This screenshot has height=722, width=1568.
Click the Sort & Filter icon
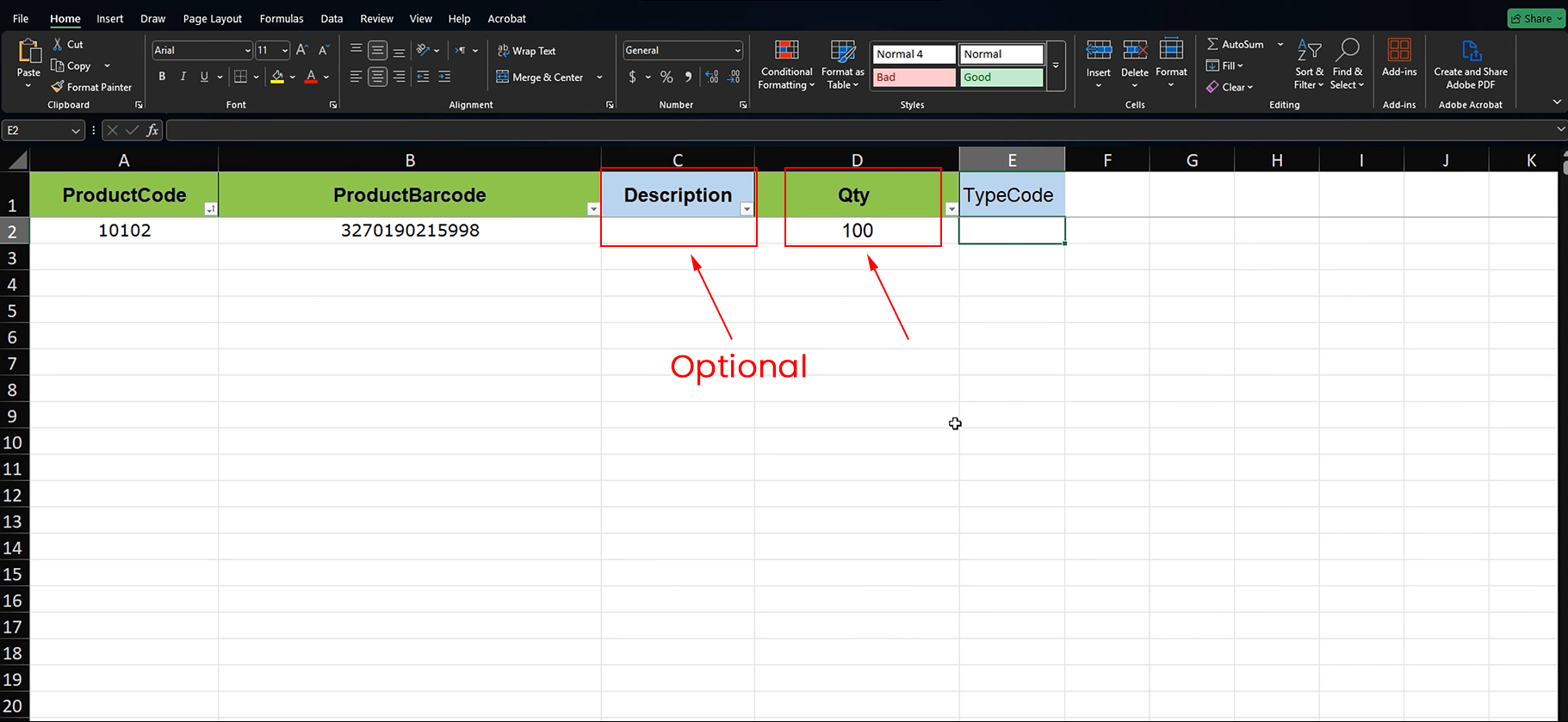pos(1309,51)
